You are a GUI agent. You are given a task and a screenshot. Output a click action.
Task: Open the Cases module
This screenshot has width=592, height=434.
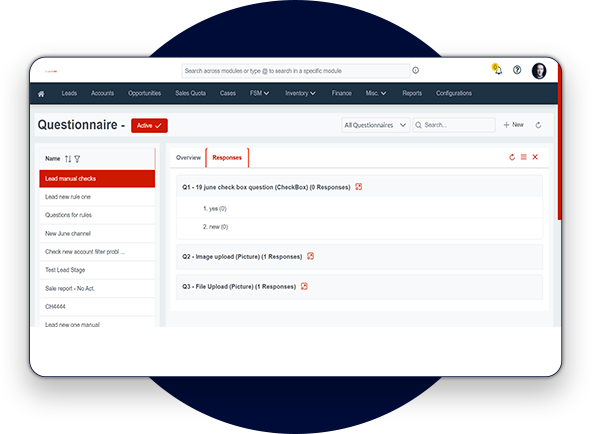coord(228,93)
